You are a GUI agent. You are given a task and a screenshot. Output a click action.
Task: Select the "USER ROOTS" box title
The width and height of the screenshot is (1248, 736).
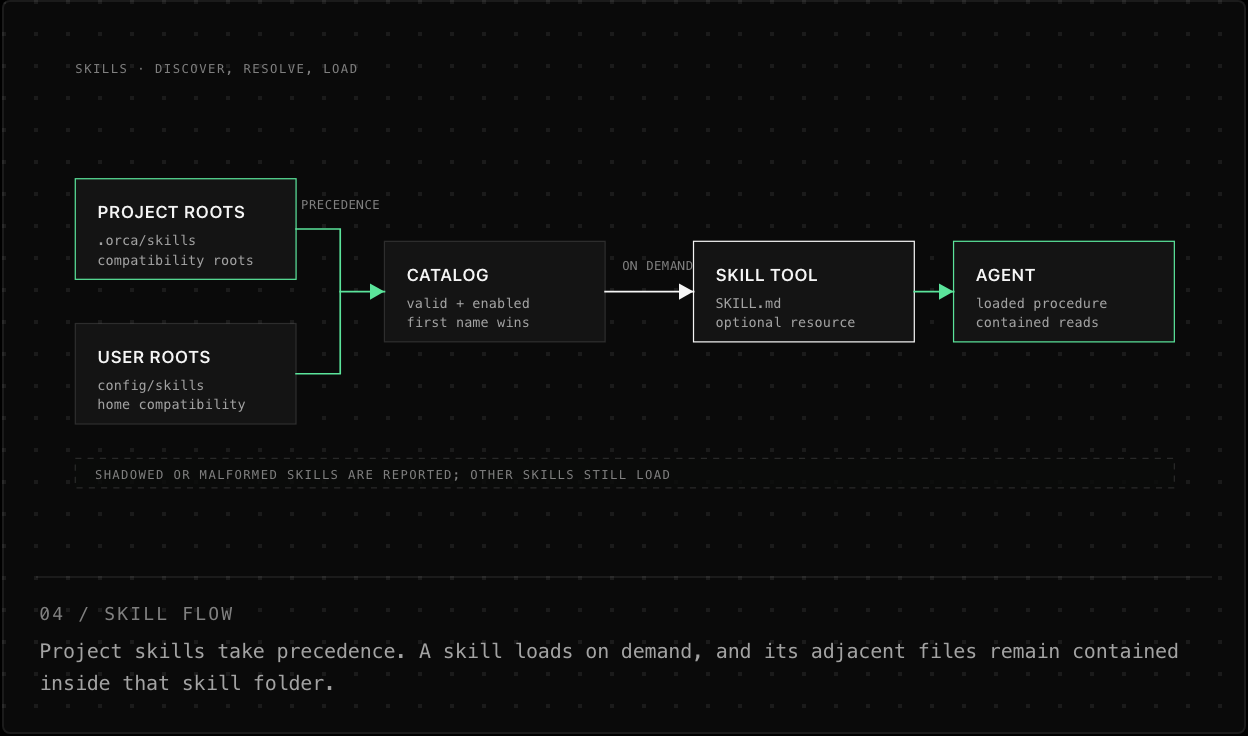pos(154,357)
